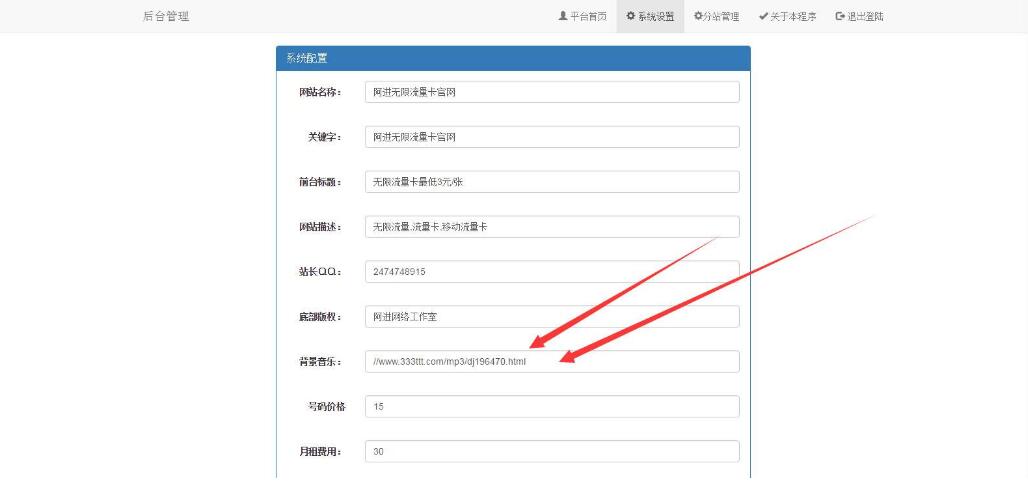Click the 背景音乐 label
The width and height of the screenshot is (1028, 501).
point(320,362)
